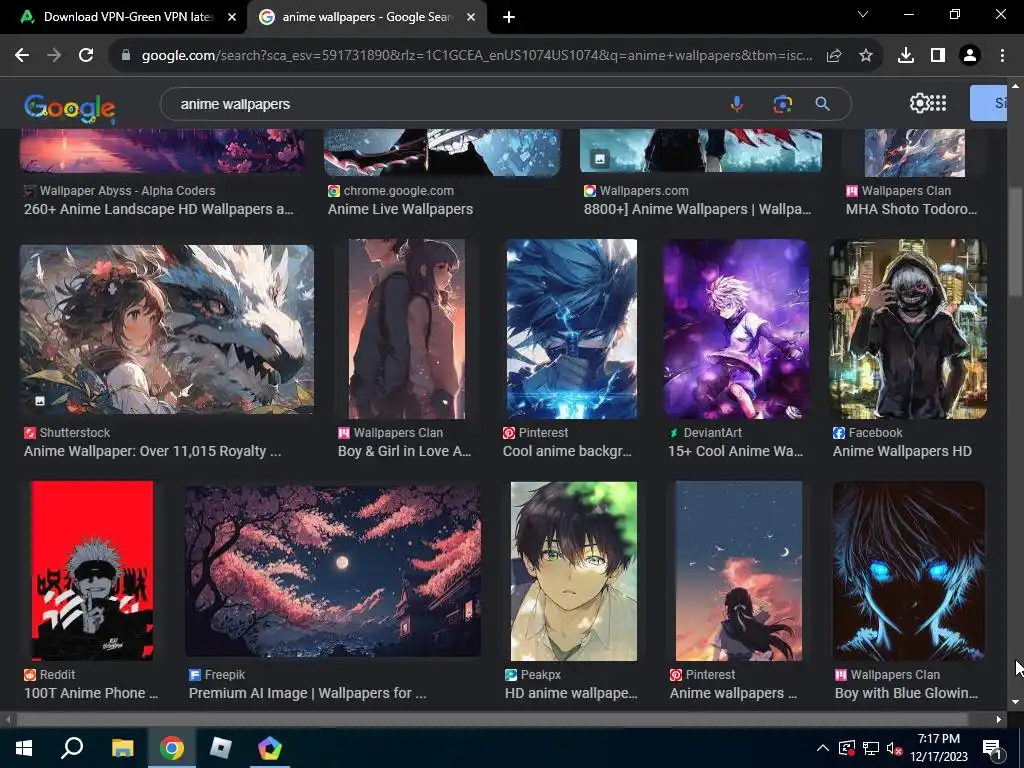Close the Download VPN-Green VPN tab
Viewport: 1024px width, 768px height.
[x=232, y=17]
